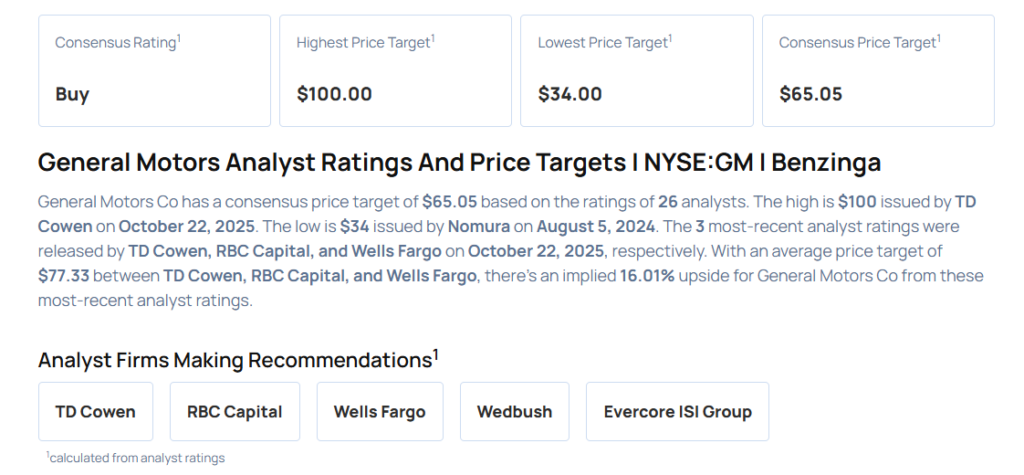Click the Buy rating value
The width and height of the screenshot is (1024, 475).
72,94
